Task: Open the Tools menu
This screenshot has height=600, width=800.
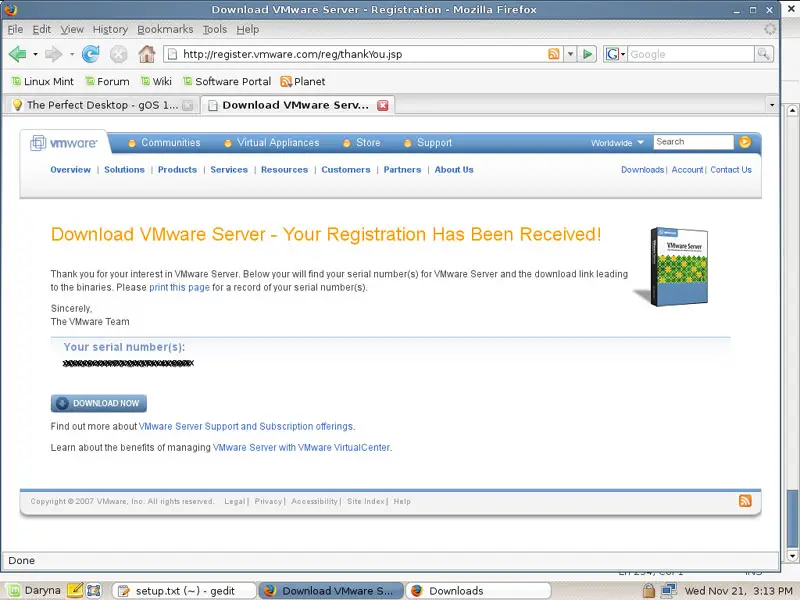Action: tap(215, 30)
